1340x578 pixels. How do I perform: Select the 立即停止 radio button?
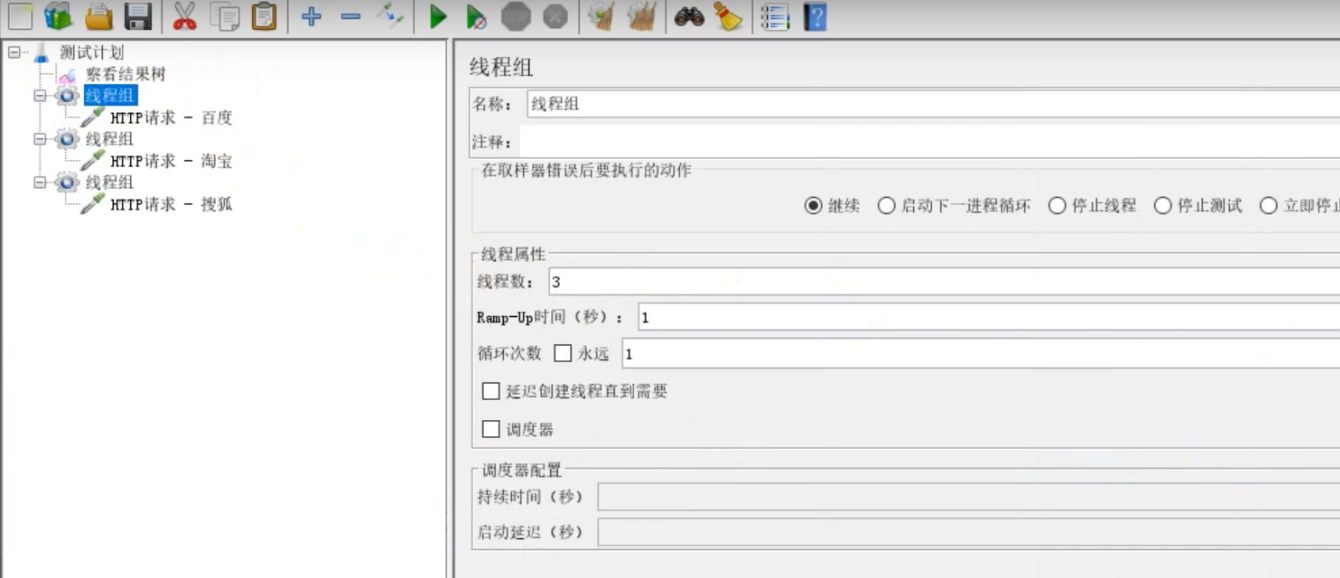pos(1269,205)
